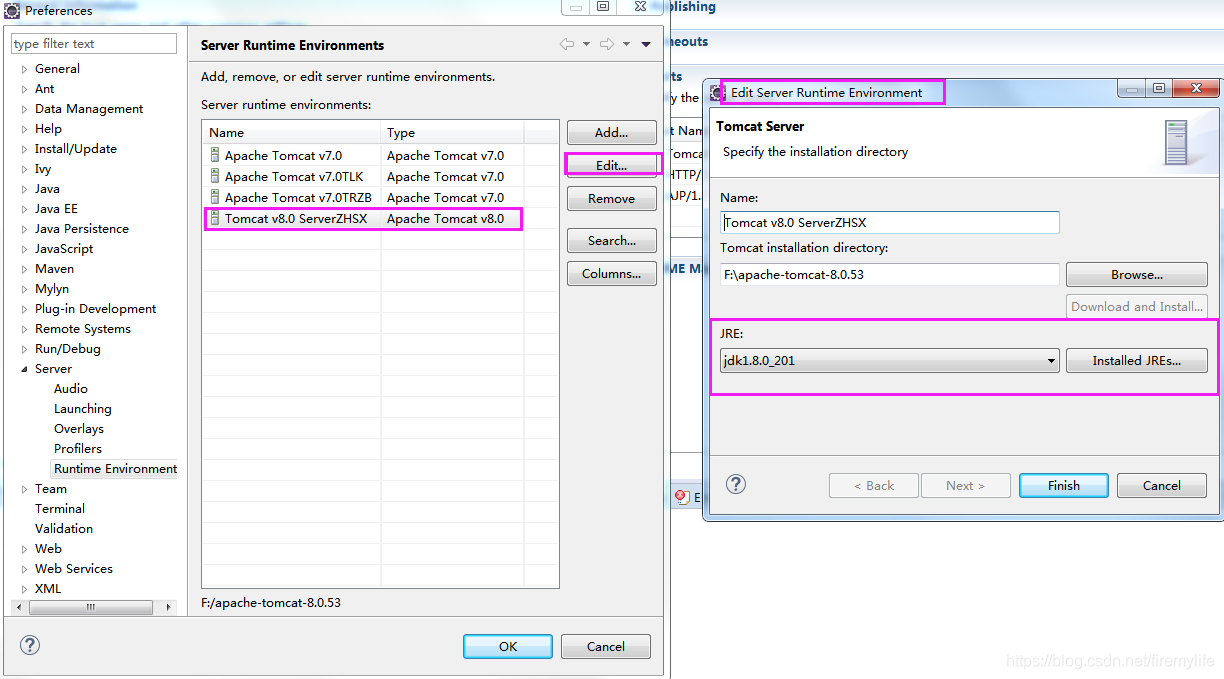Expand the Team tree node

[25, 489]
